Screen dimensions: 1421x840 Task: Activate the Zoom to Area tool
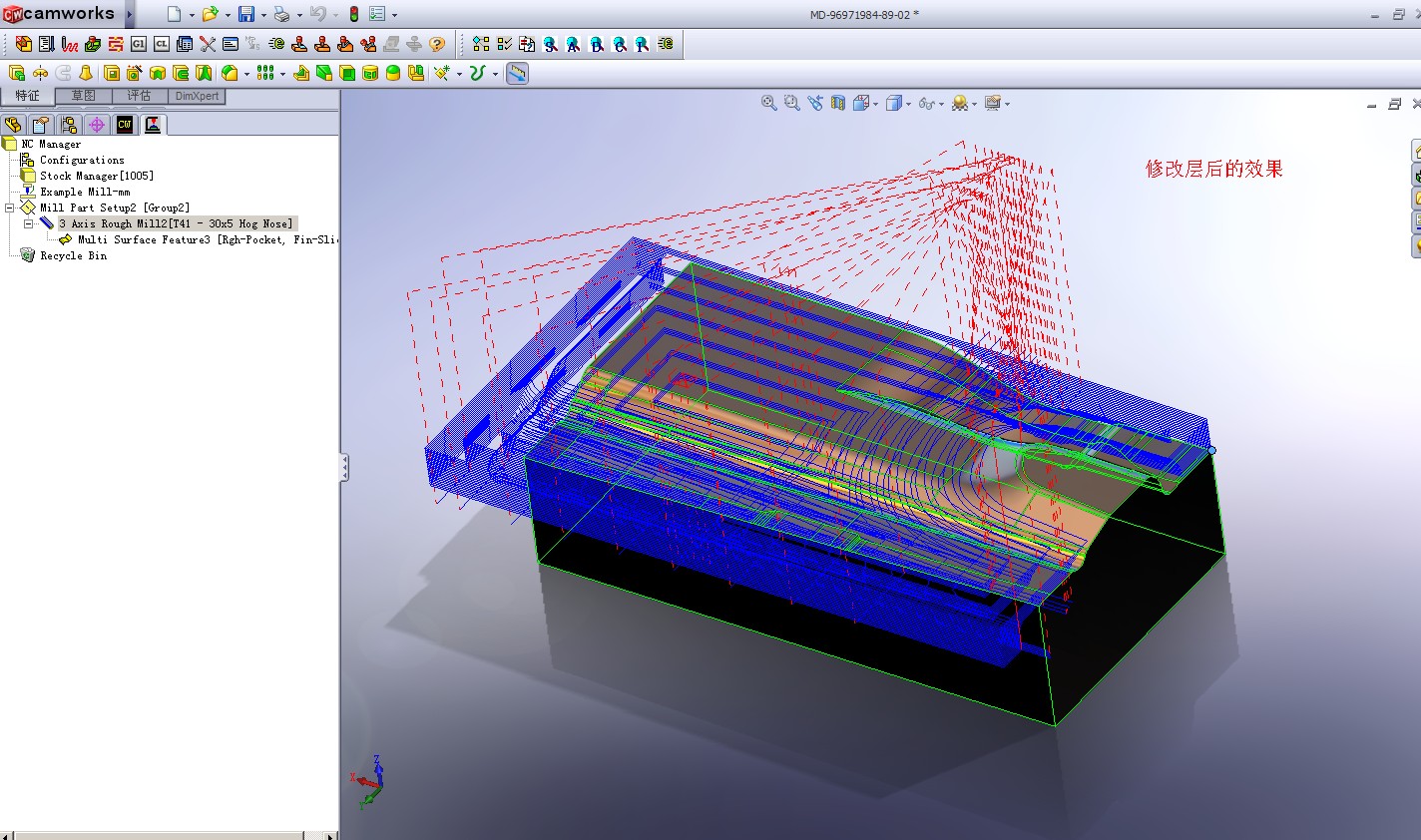coord(792,103)
